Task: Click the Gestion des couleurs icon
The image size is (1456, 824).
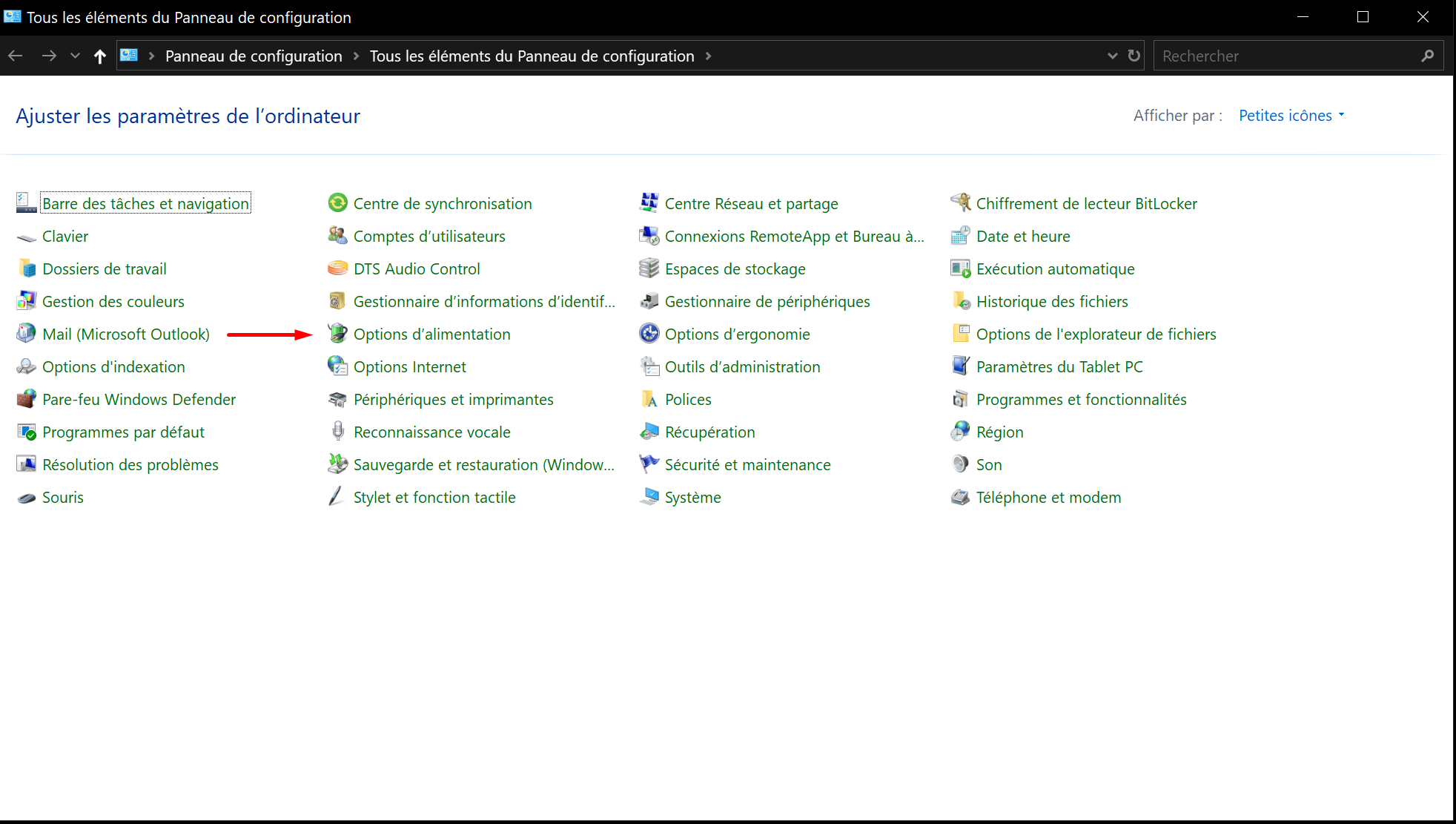Action: [x=26, y=301]
